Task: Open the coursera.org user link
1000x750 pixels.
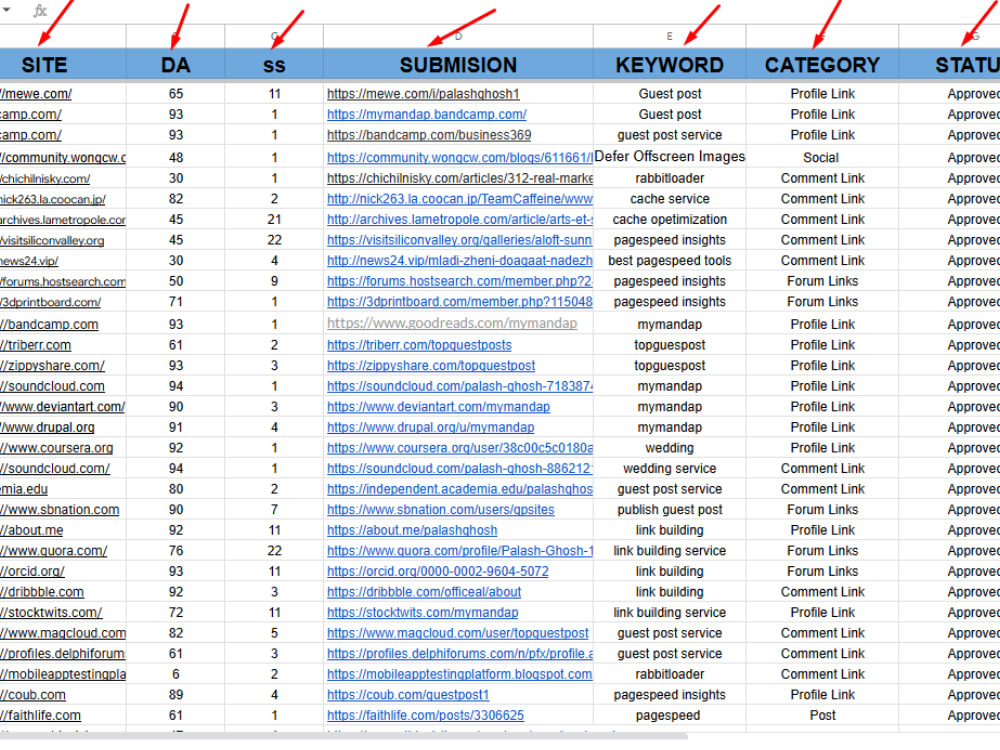Action: [x=460, y=448]
